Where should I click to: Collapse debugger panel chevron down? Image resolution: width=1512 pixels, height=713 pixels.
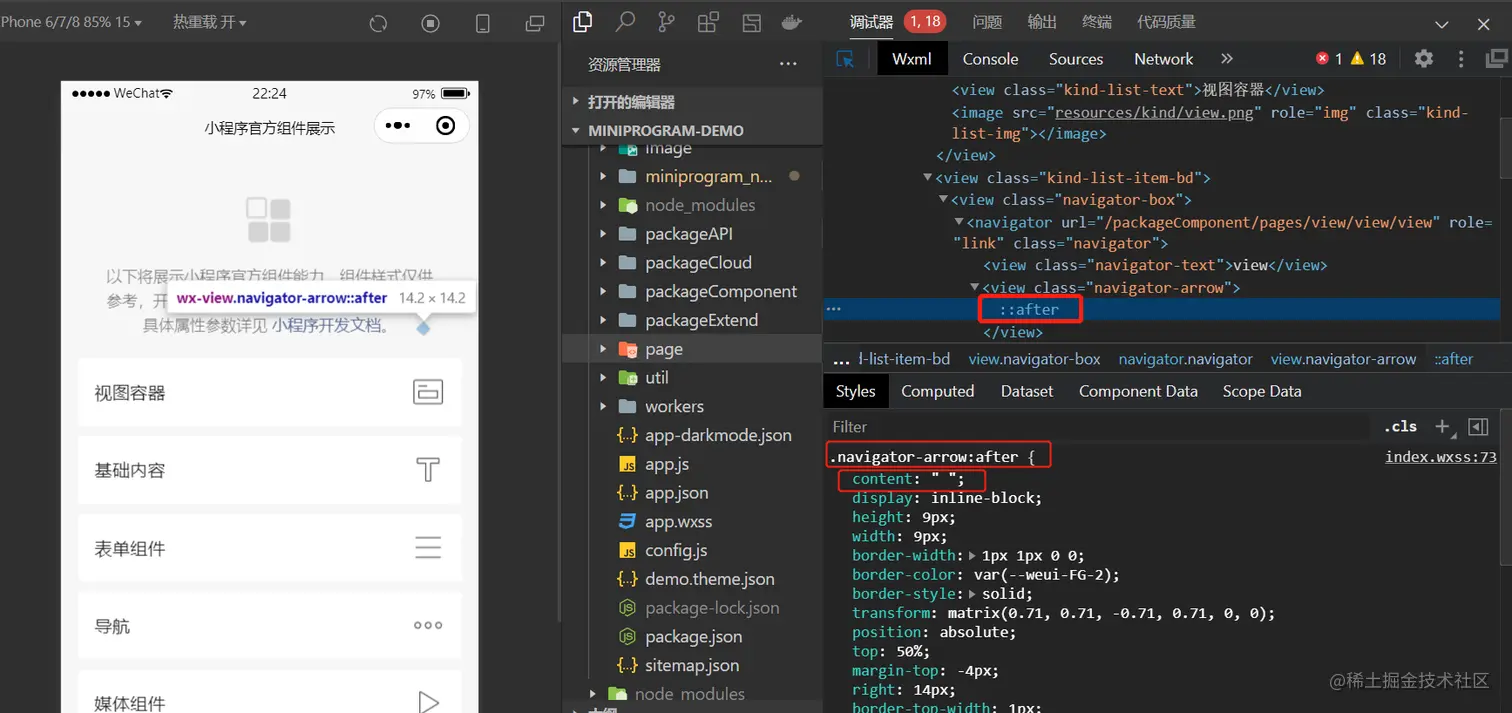pos(1442,24)
